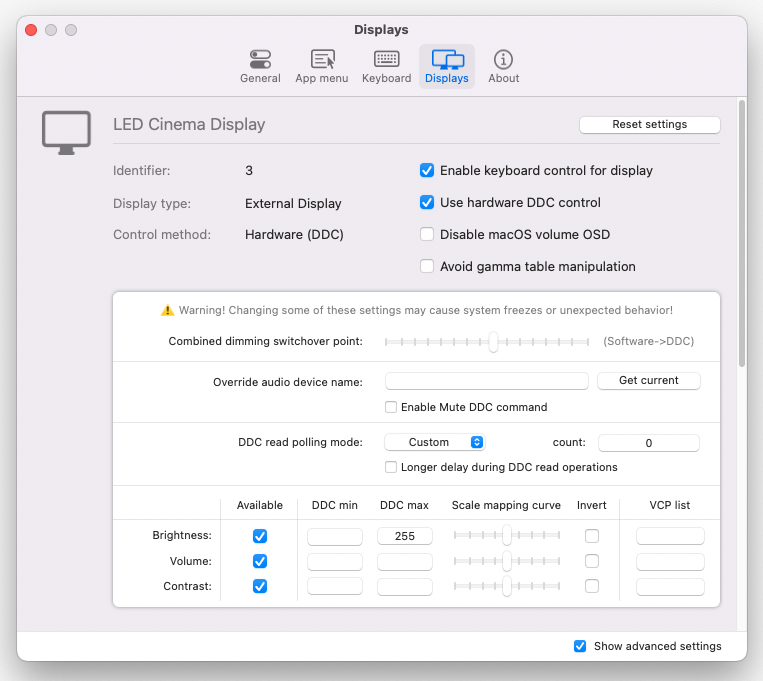Click the LED Cinema Display monitor icon
Viewport: 763px width, 681px height.
coord(66,132)
